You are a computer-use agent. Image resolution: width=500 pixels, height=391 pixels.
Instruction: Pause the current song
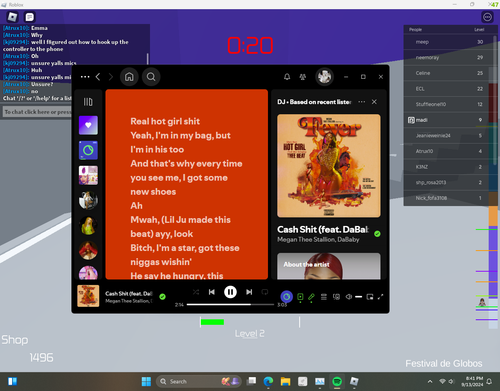[230, 292]
